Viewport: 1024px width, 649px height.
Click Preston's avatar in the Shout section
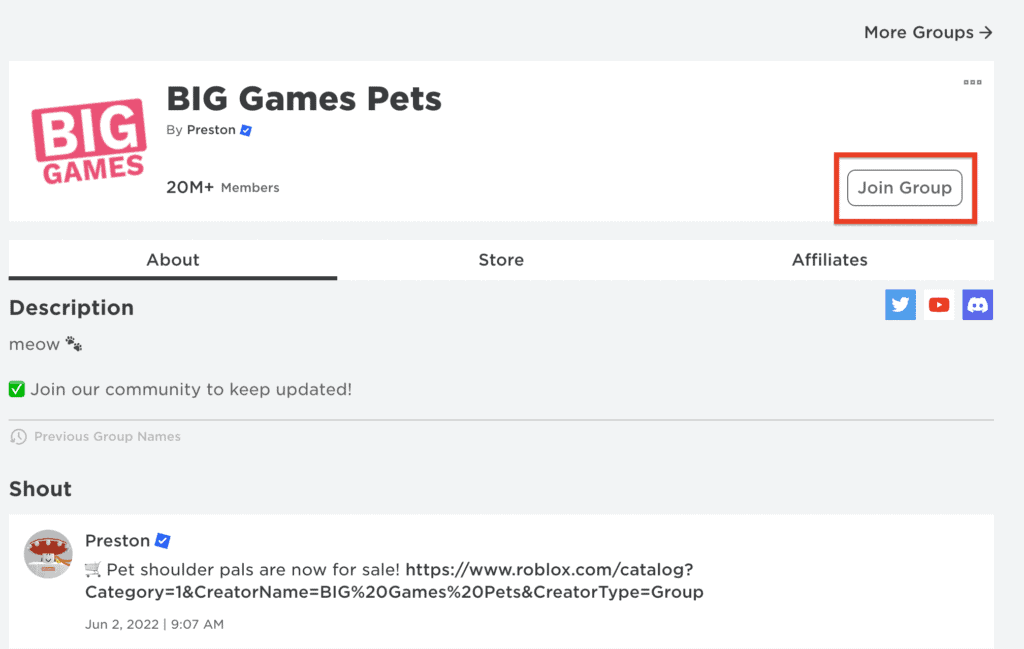48,554
